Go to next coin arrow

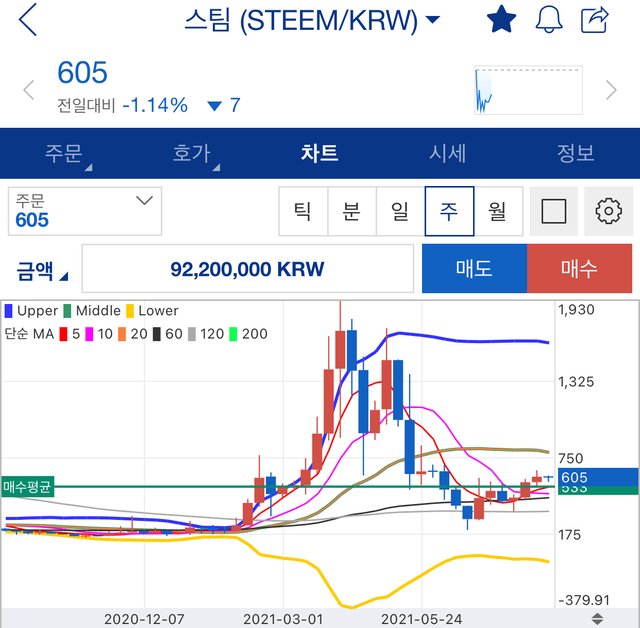tap(611, 90)
